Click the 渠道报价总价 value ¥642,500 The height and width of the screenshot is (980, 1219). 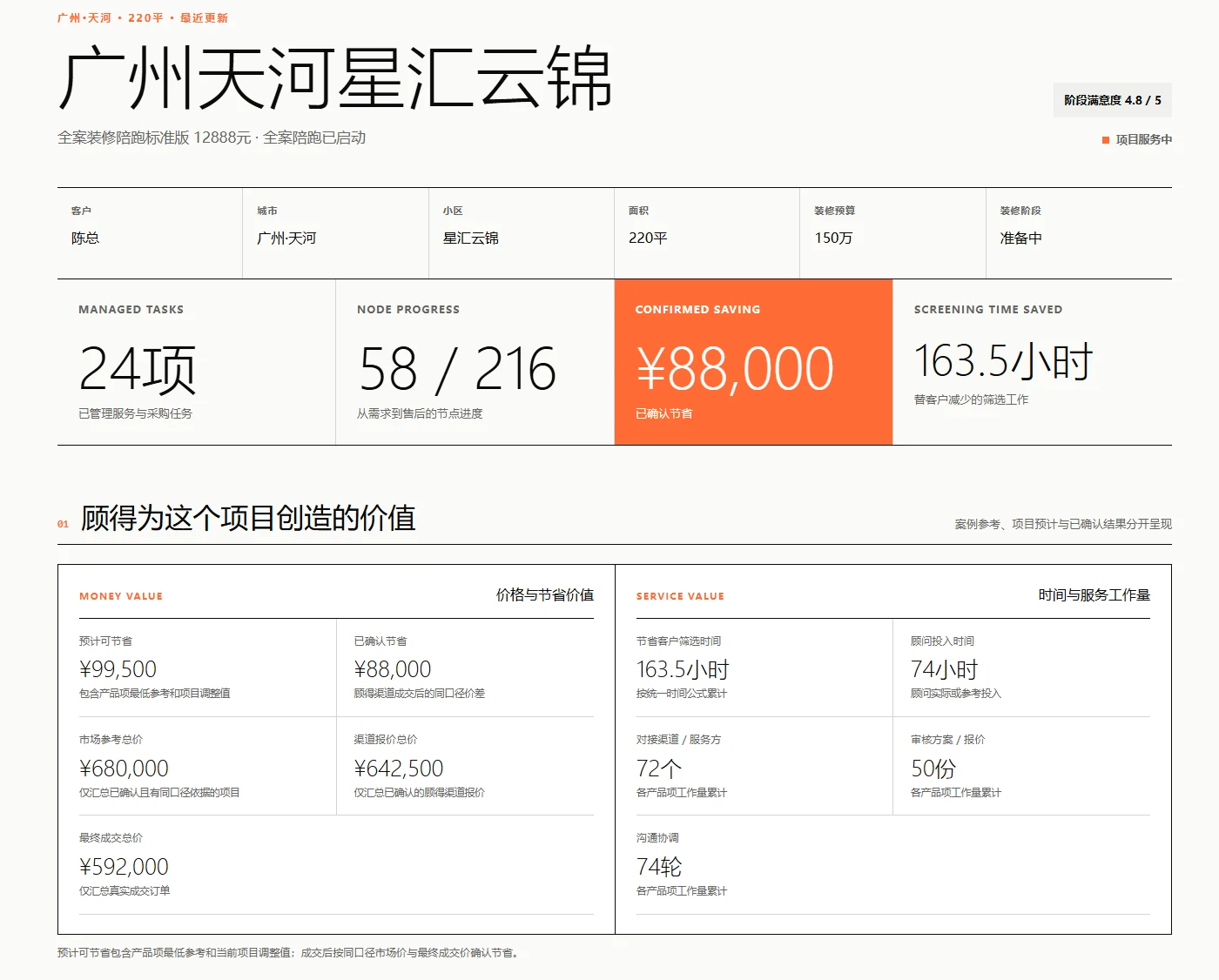tap(399, 769)
